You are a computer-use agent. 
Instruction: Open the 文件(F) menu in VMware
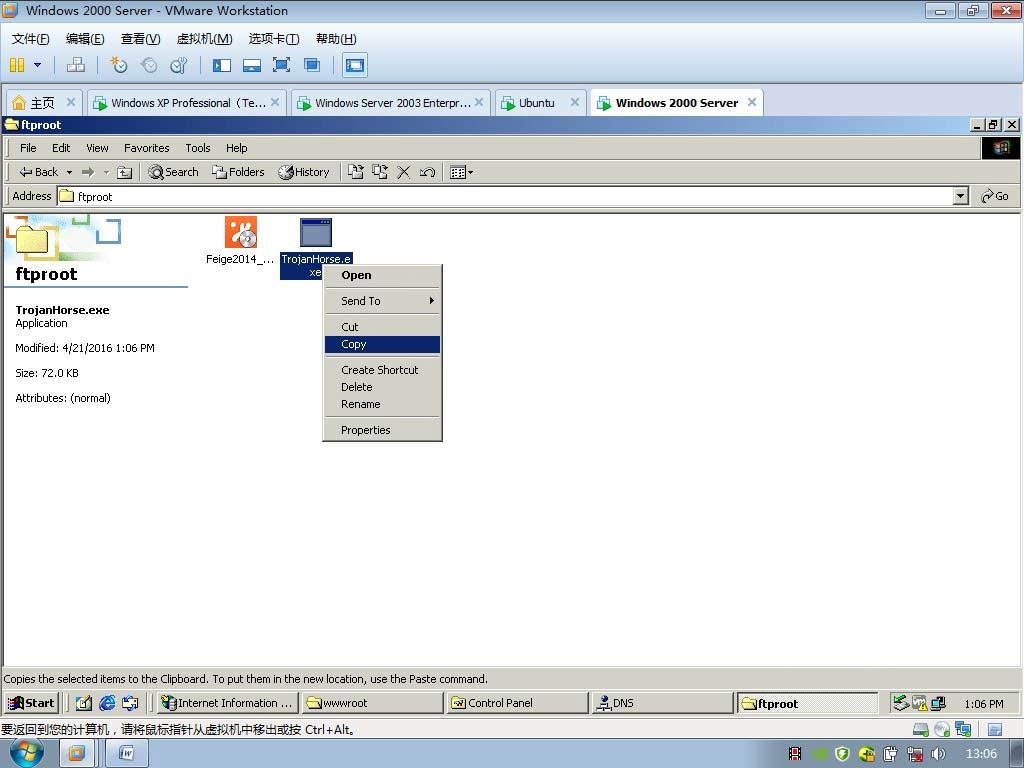[x=30, y=39]
